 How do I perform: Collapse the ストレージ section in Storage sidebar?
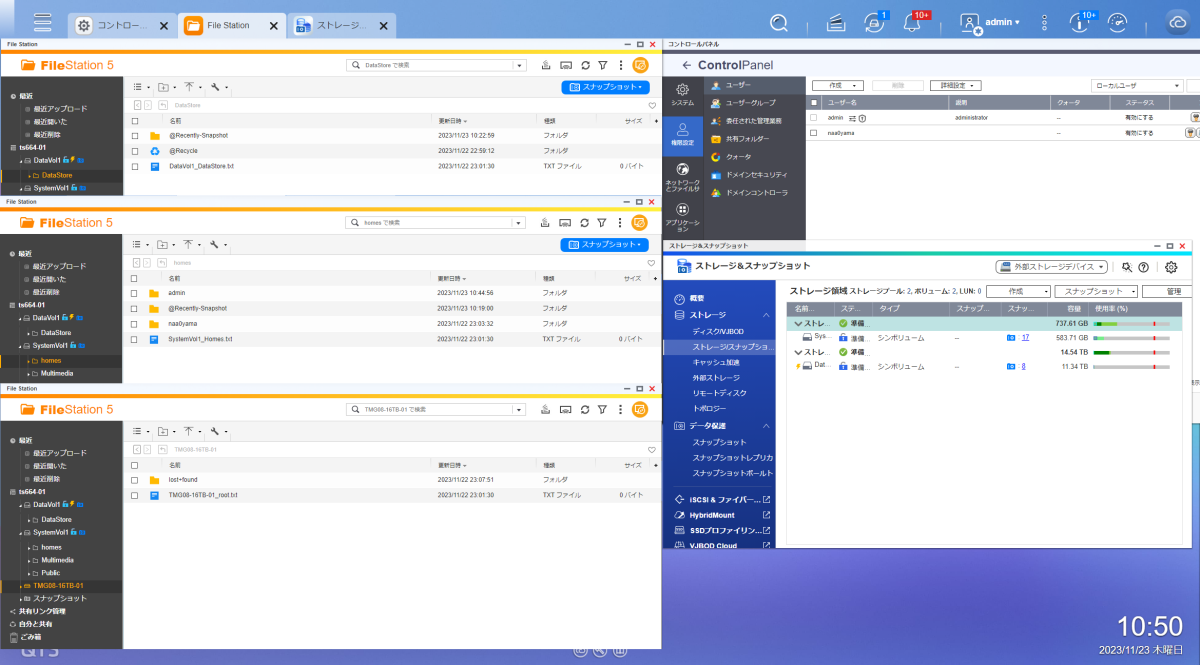point(766,316)
